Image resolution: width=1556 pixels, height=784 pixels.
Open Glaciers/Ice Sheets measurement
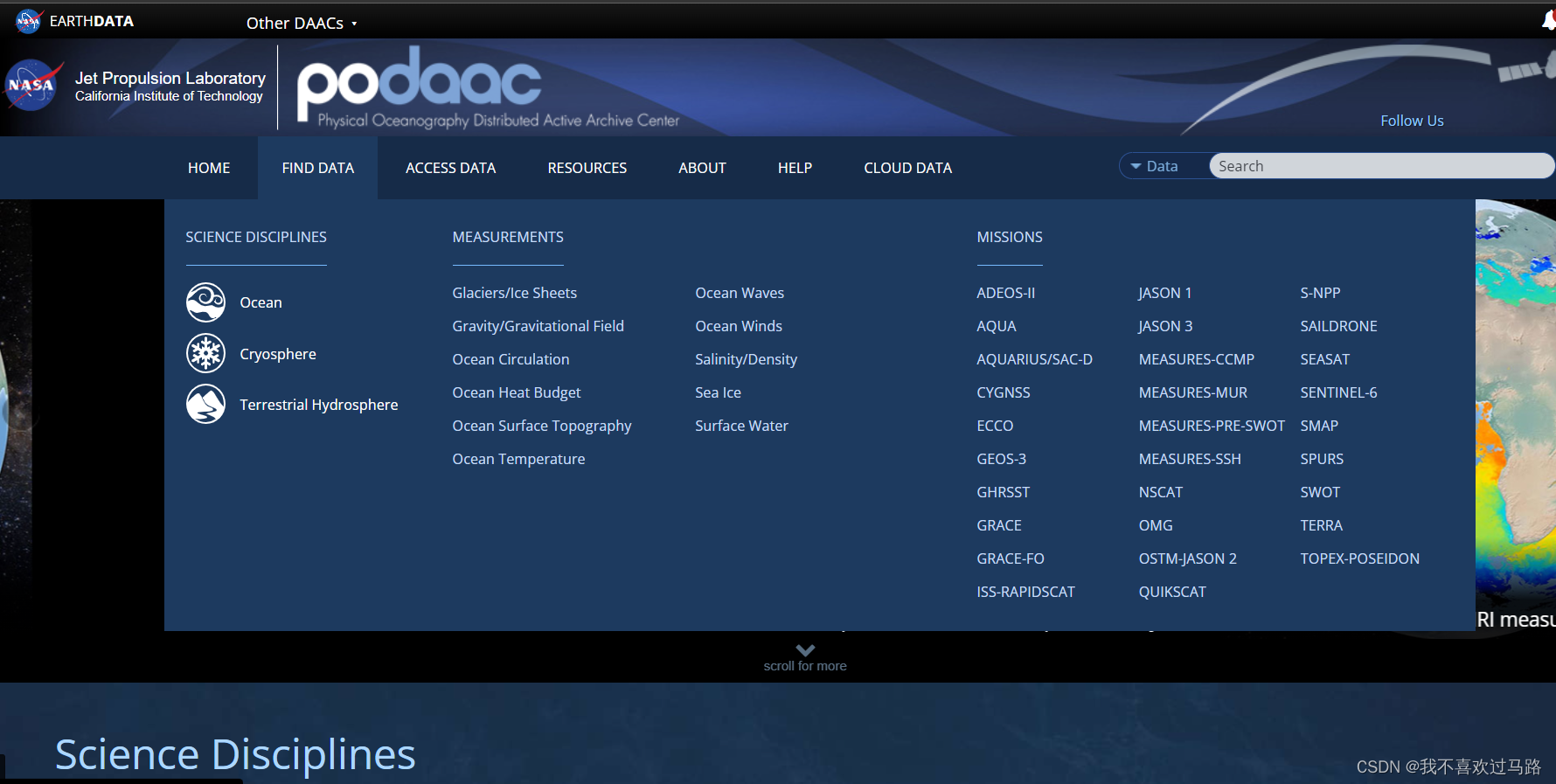(x=514, y=293)
